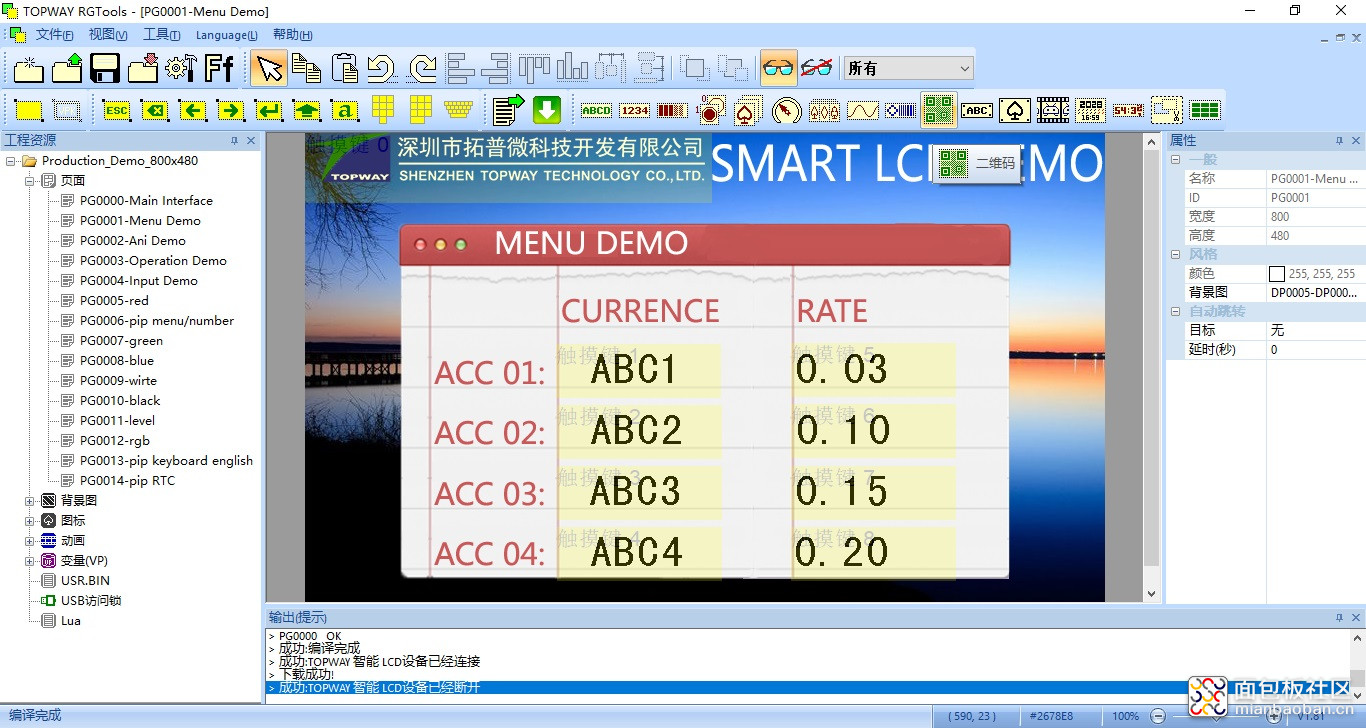The width and height of the screenshot is (1366, 728).
Task: Insert the backspace key element
Action: (154, 110)
